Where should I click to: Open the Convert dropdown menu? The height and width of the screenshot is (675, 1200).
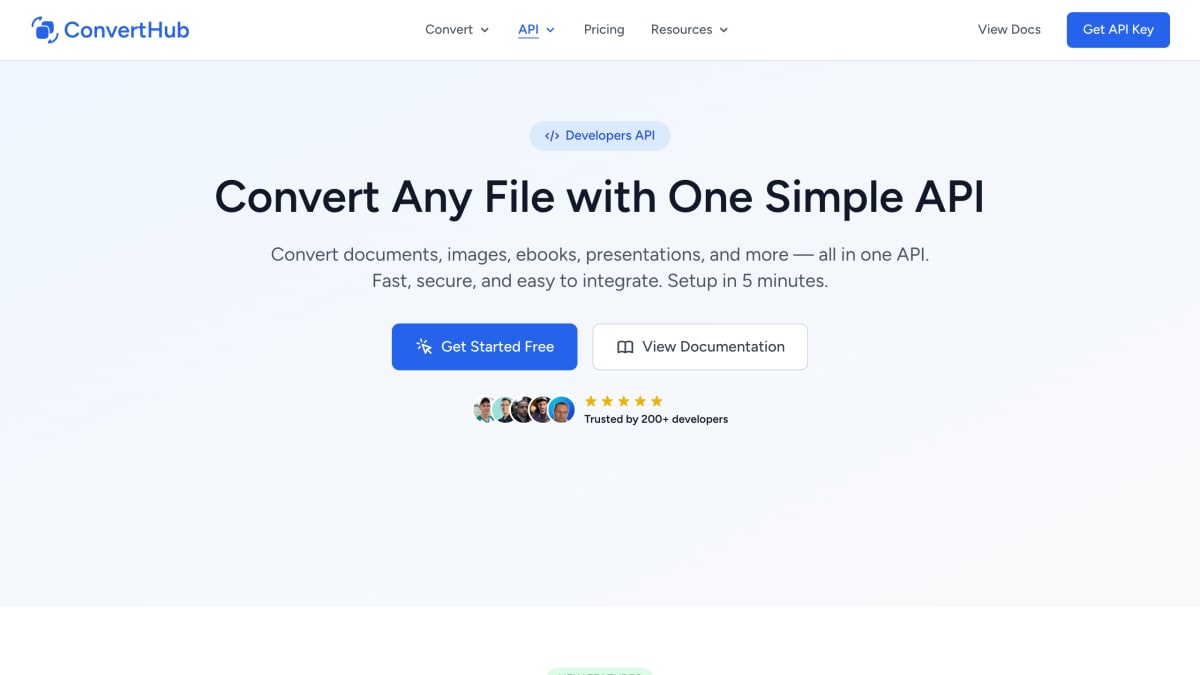[x=457, y=30]
